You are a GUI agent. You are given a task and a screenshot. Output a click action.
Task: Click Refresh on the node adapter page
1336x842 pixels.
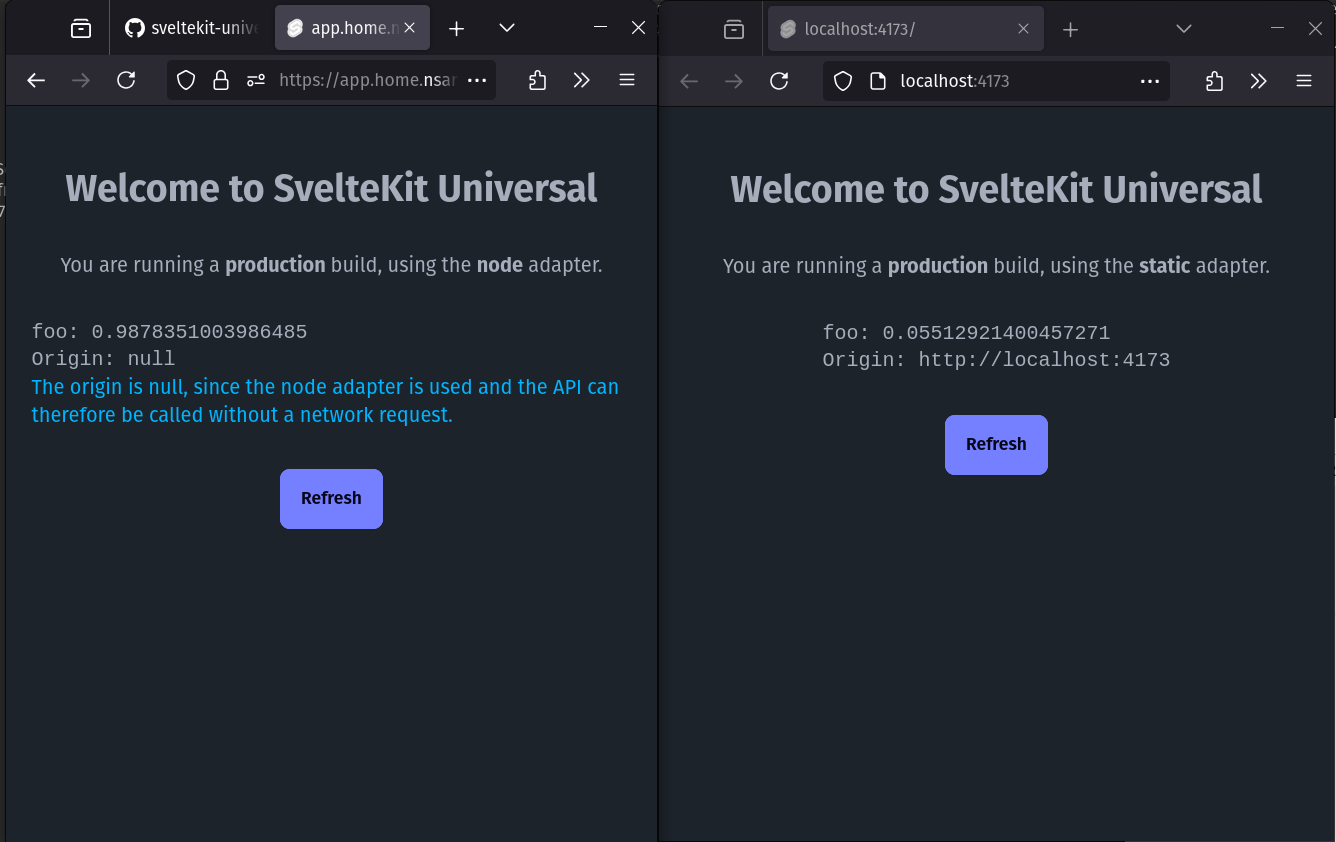pyautogui.click(x=331, y=498)
